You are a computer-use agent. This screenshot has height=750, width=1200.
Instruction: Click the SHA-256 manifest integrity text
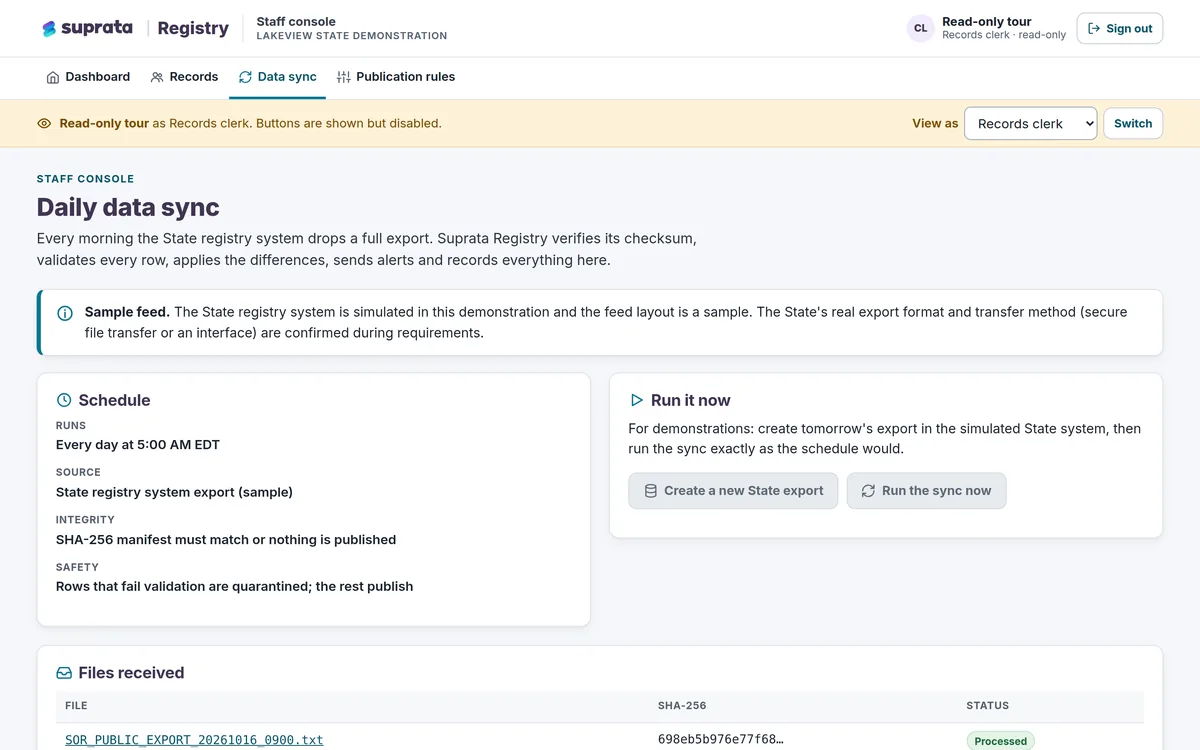click(226, 539)
